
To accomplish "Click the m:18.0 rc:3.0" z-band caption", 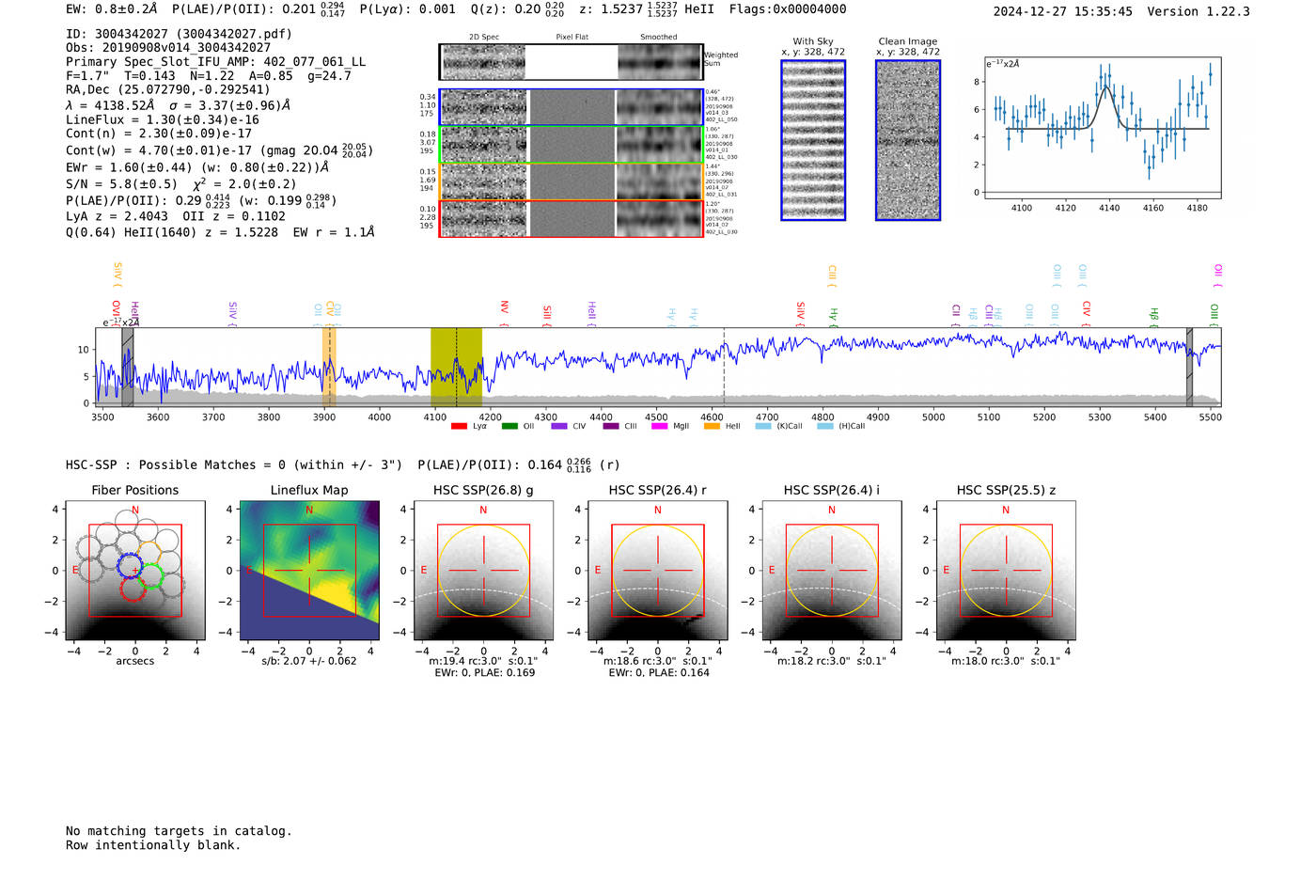I will point(1006,661).
